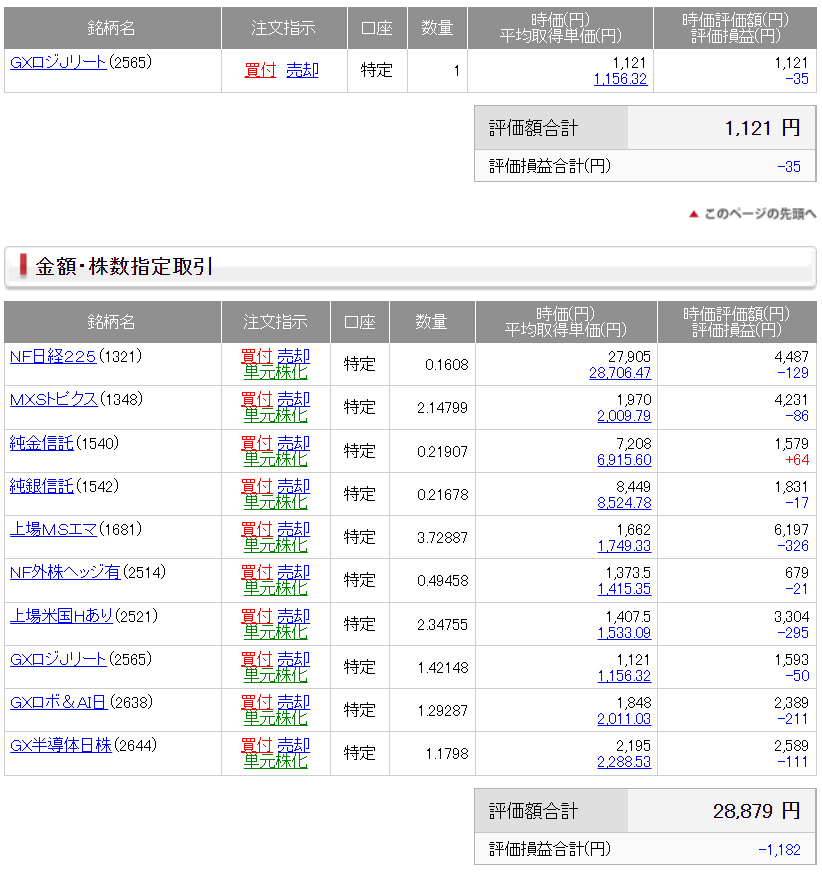Open 純銀信託 (1542) stock link
Screen dimensions: 822x875
pos(42,486)
